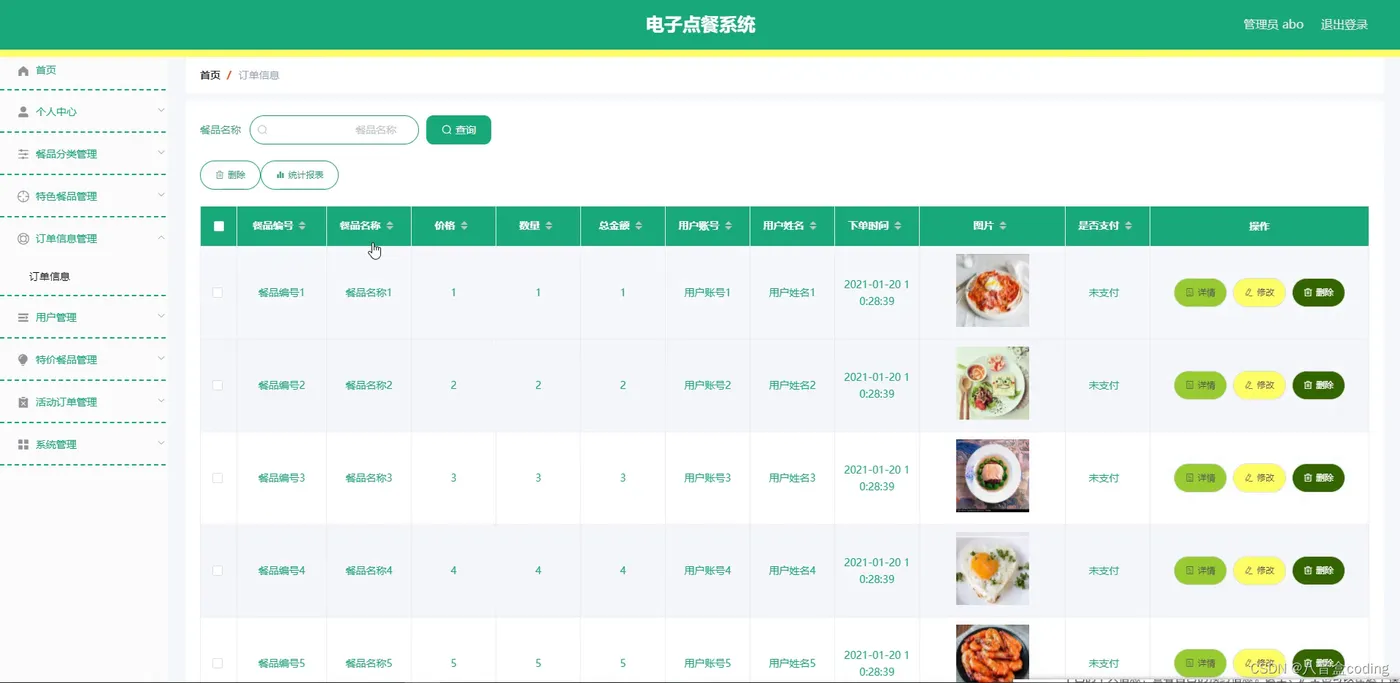Click the person icon for 个人中心

point(23,112)
